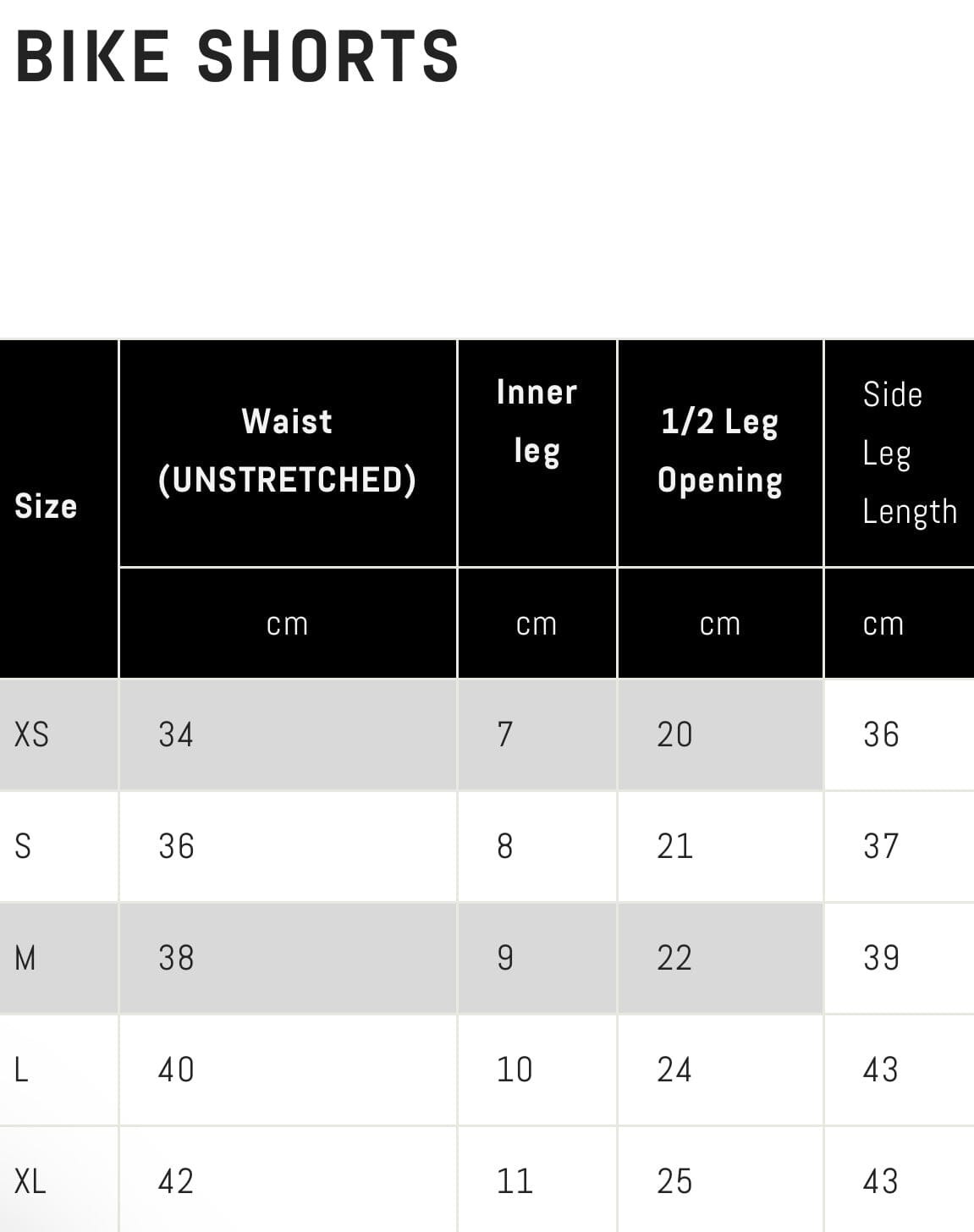Select the XL waist value 42
This screenshot has height=1232, width=974.
176,1181
